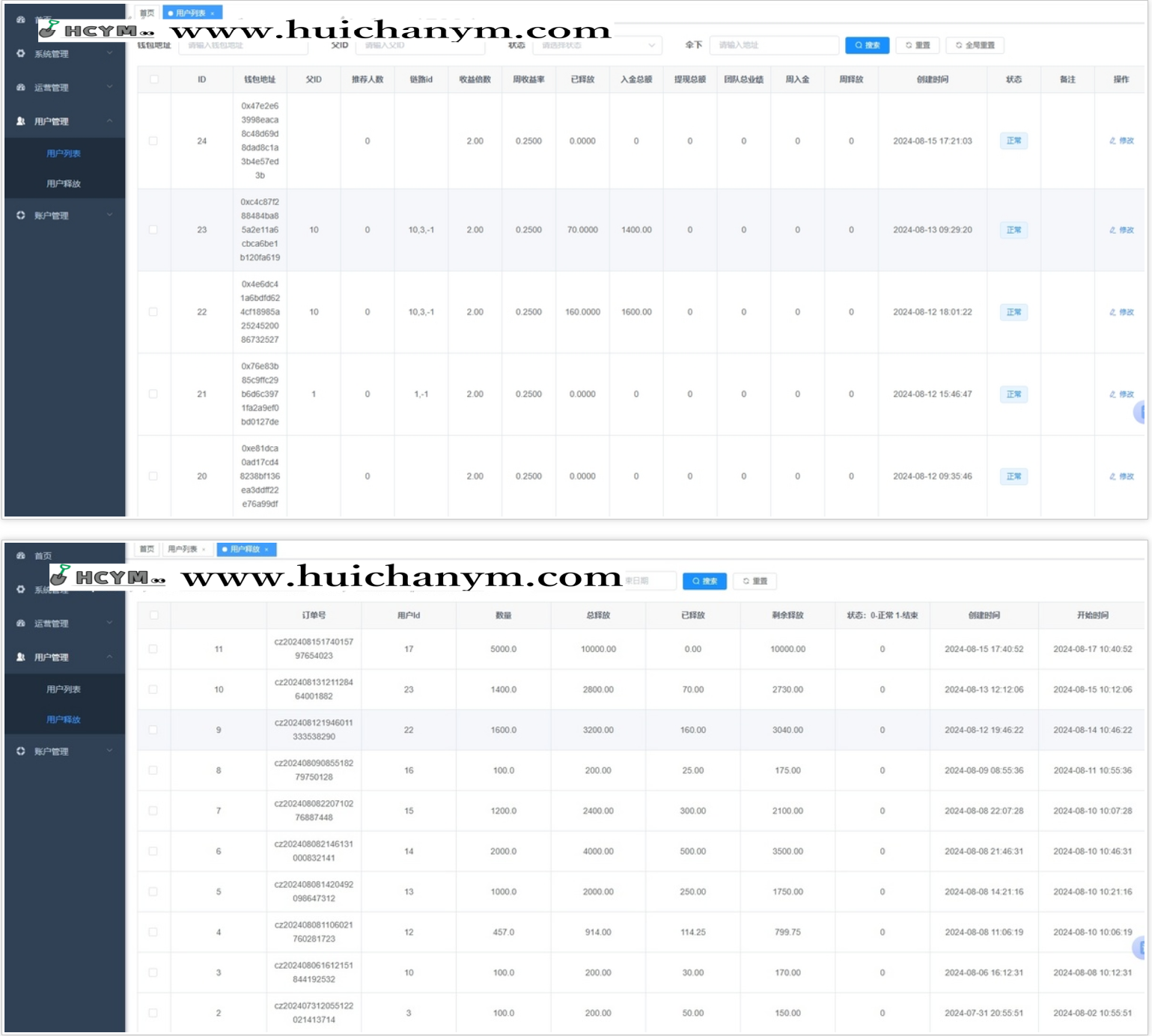
Task: Select the checkbox for release record 11
Action: pos(153,649)
